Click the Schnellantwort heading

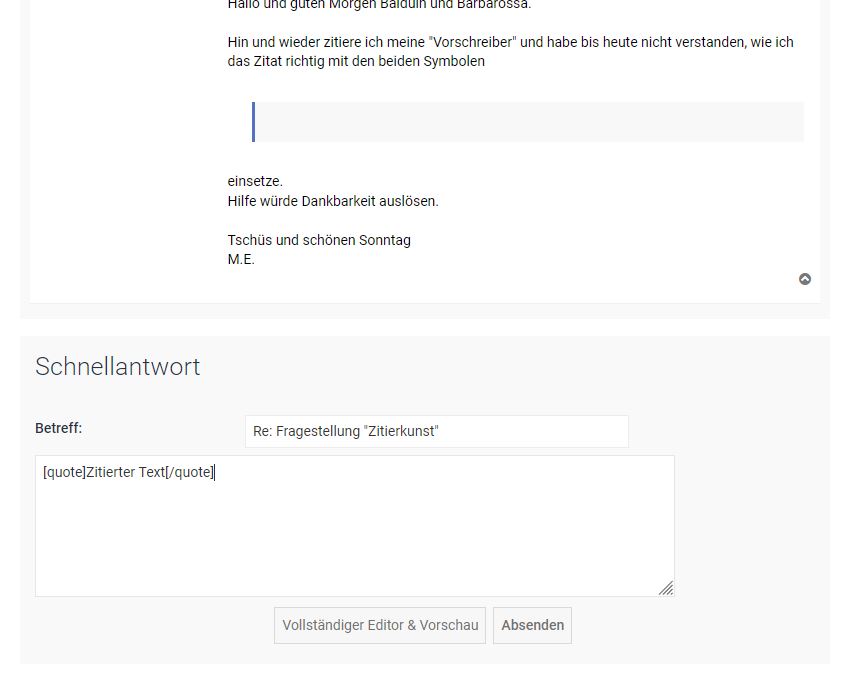[x=118, y=367]
